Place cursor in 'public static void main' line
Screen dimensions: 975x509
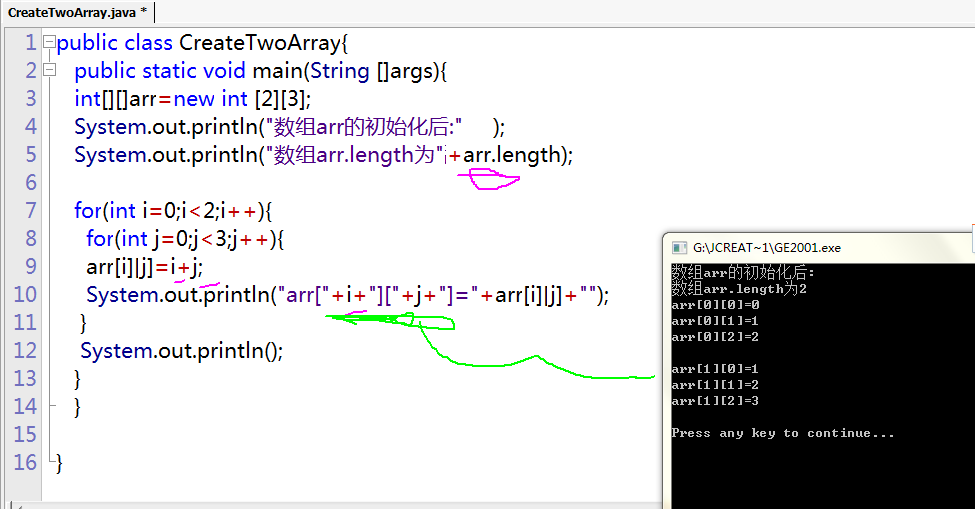point(261,71)
